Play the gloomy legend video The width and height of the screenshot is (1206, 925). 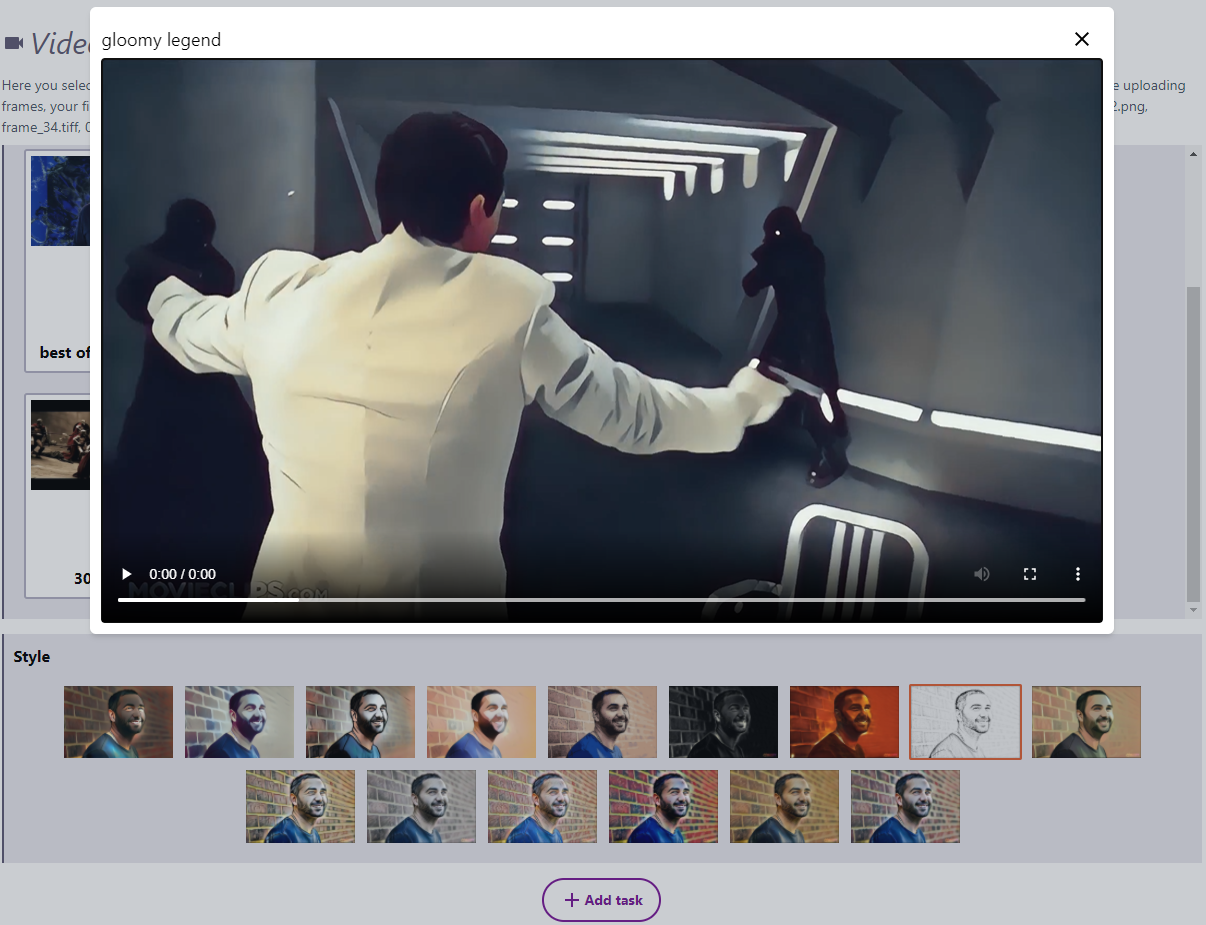click(127, 574)
